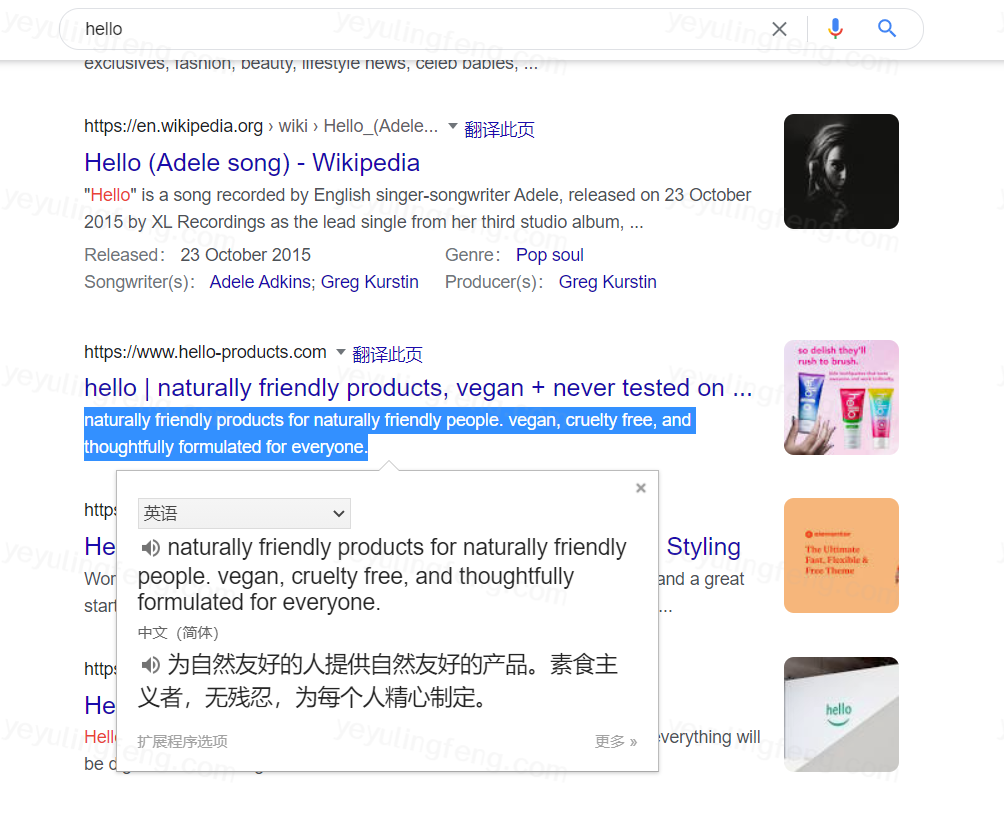Screen dimensions: 1004x820
Task: Open the hello naturally friendly products result
Action: 418,388
